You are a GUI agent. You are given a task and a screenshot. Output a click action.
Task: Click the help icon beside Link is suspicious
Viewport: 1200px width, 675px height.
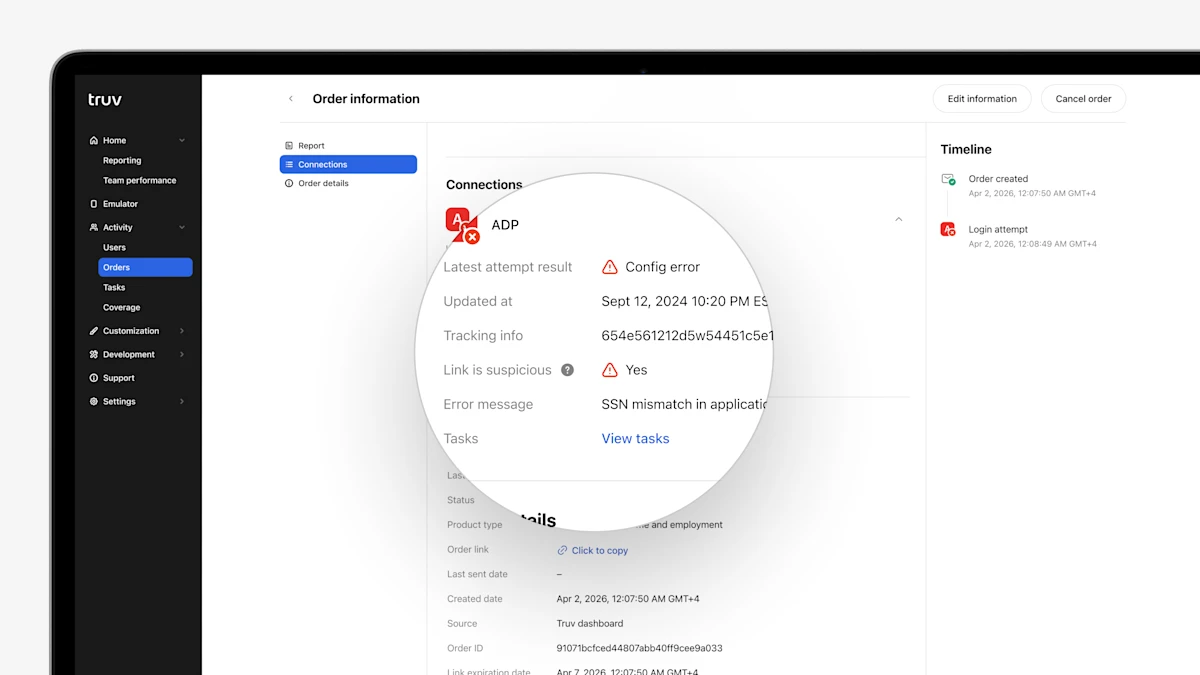coord(568,370)
